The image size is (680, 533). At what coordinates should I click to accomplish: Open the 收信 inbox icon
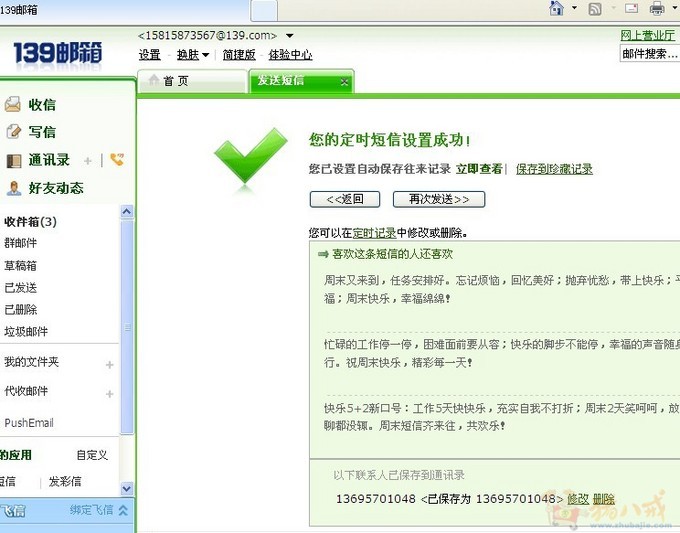(13, 104)
